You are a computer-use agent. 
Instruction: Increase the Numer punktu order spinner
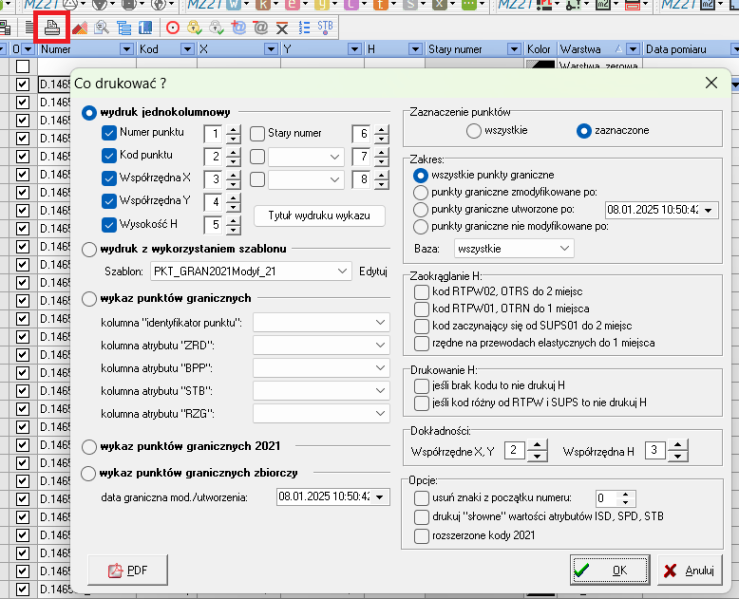coord(233,129)
